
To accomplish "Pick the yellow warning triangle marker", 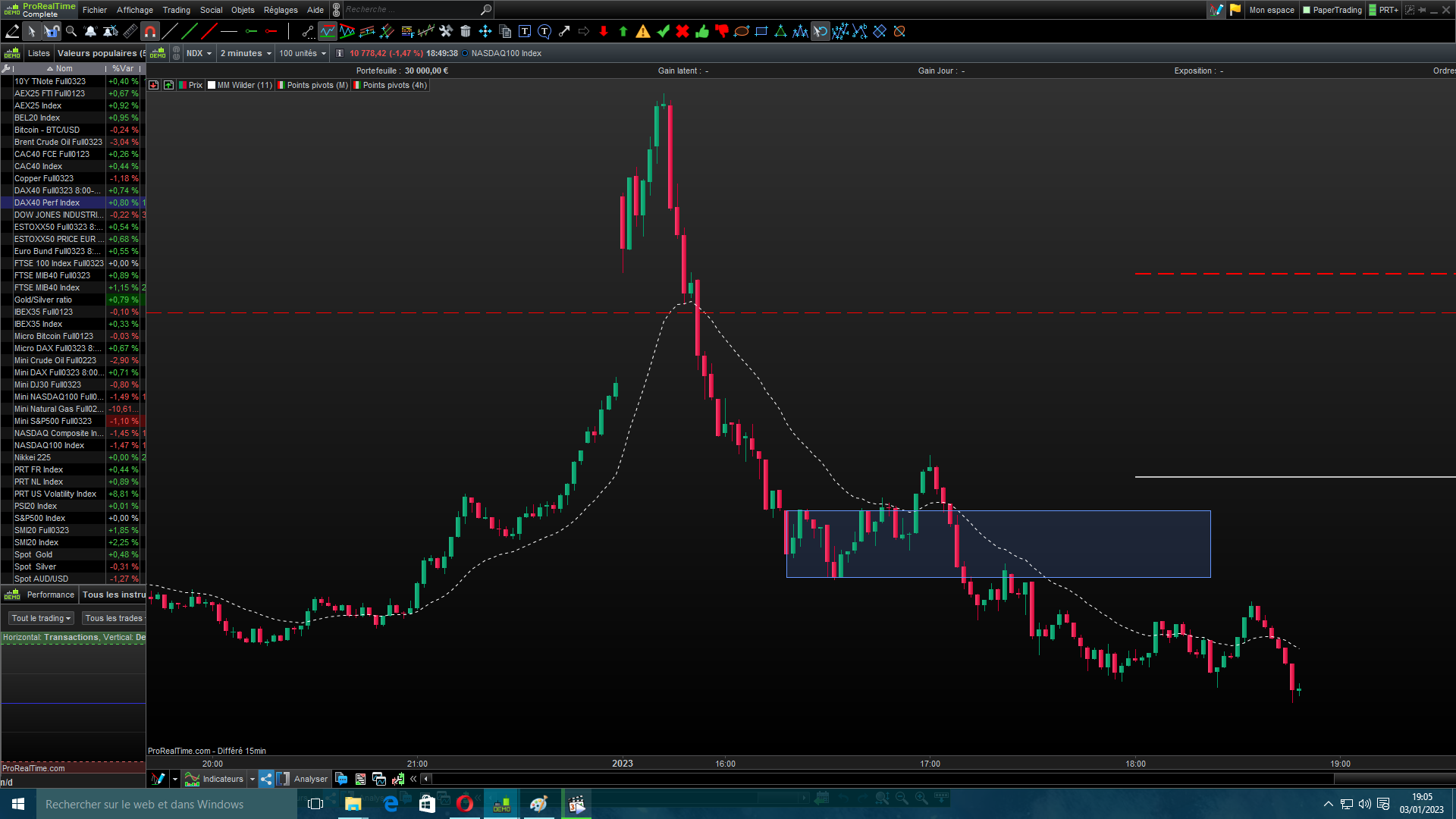I will point(643,31).
